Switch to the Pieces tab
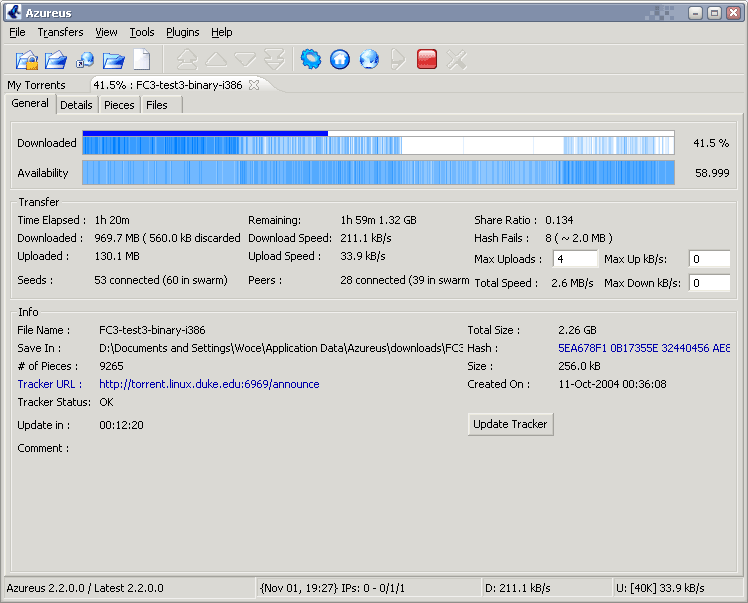 119,105
